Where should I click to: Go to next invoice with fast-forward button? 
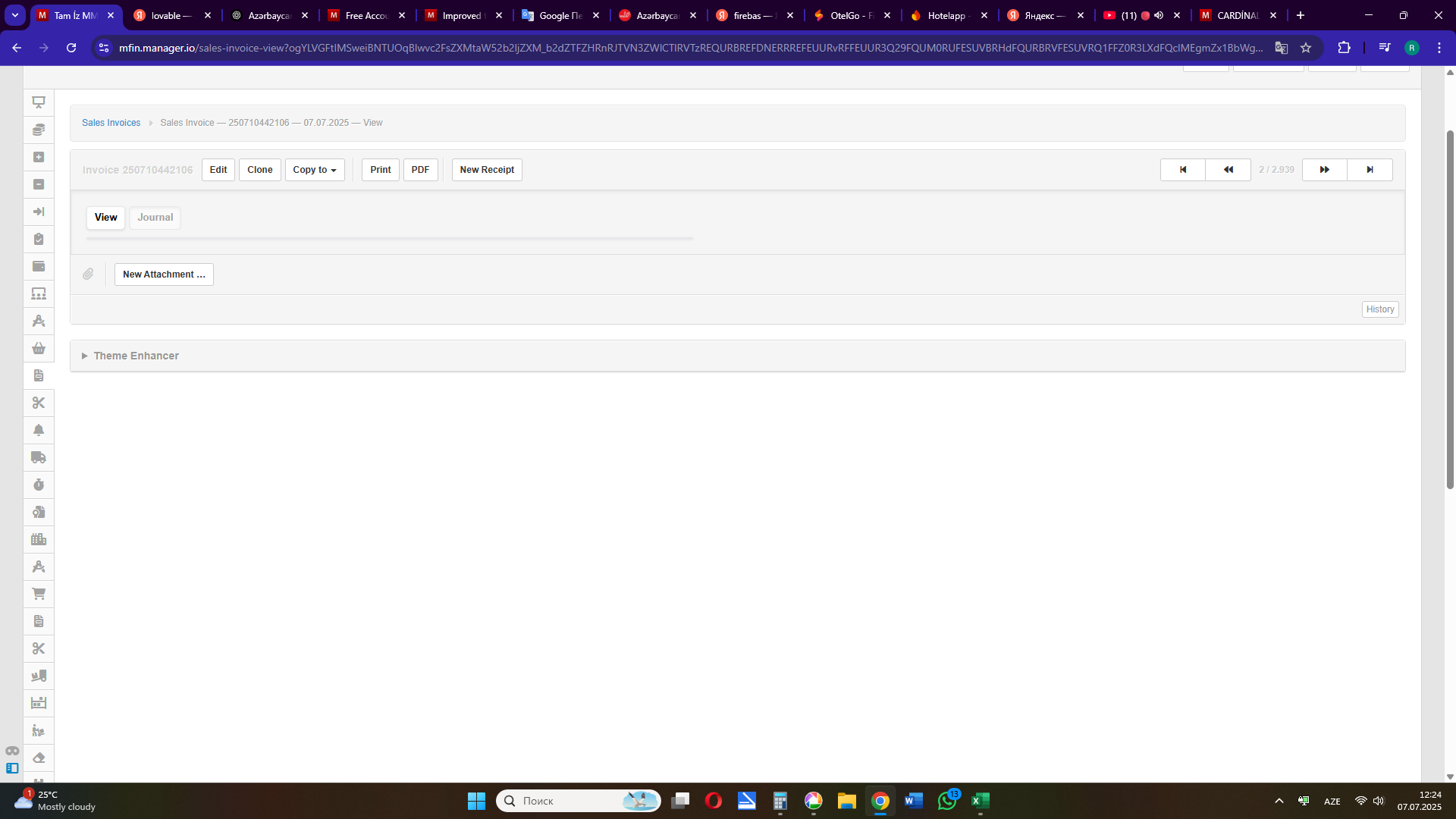1324,170
